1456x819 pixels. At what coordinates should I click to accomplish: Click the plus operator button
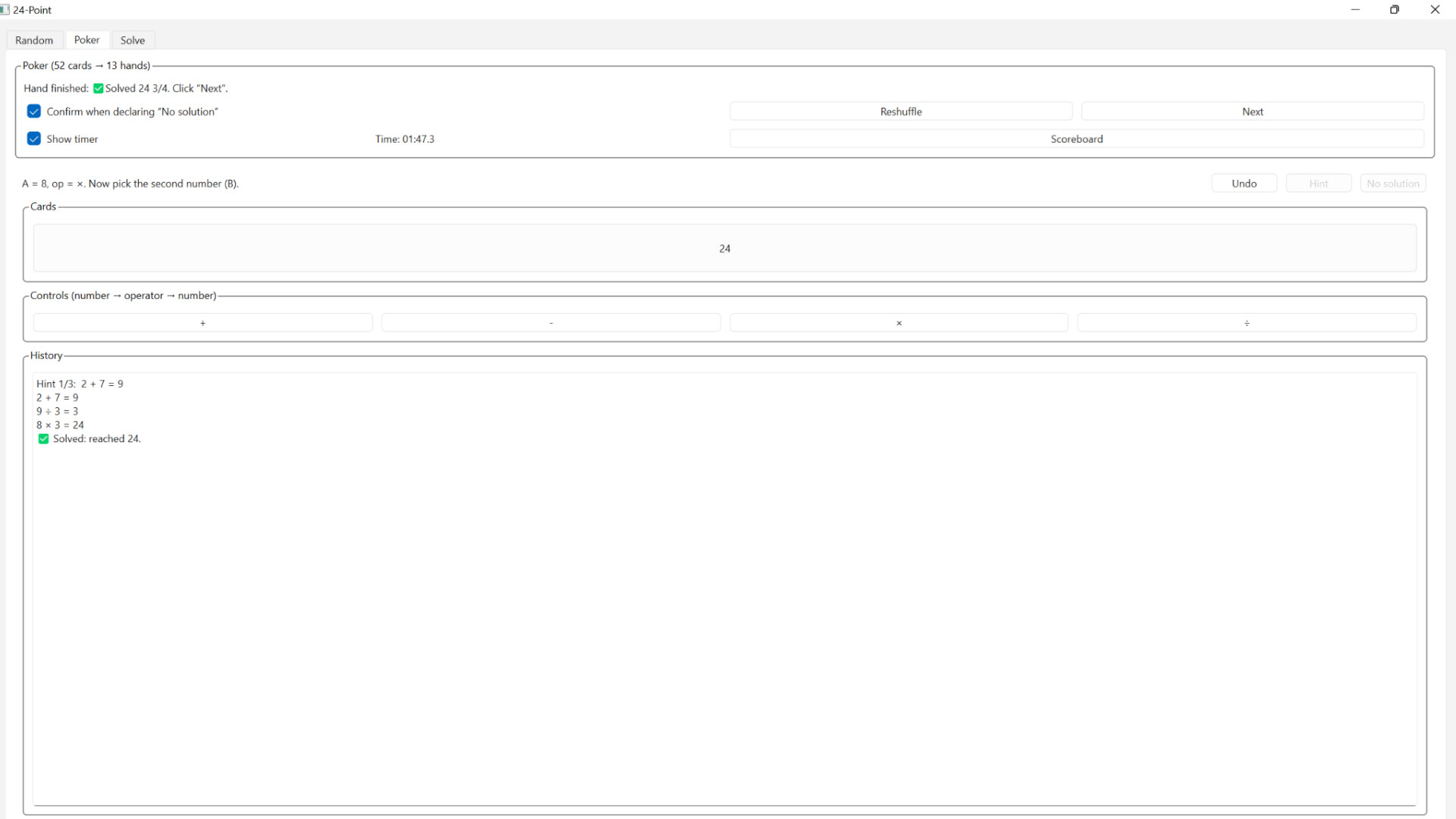202,323
